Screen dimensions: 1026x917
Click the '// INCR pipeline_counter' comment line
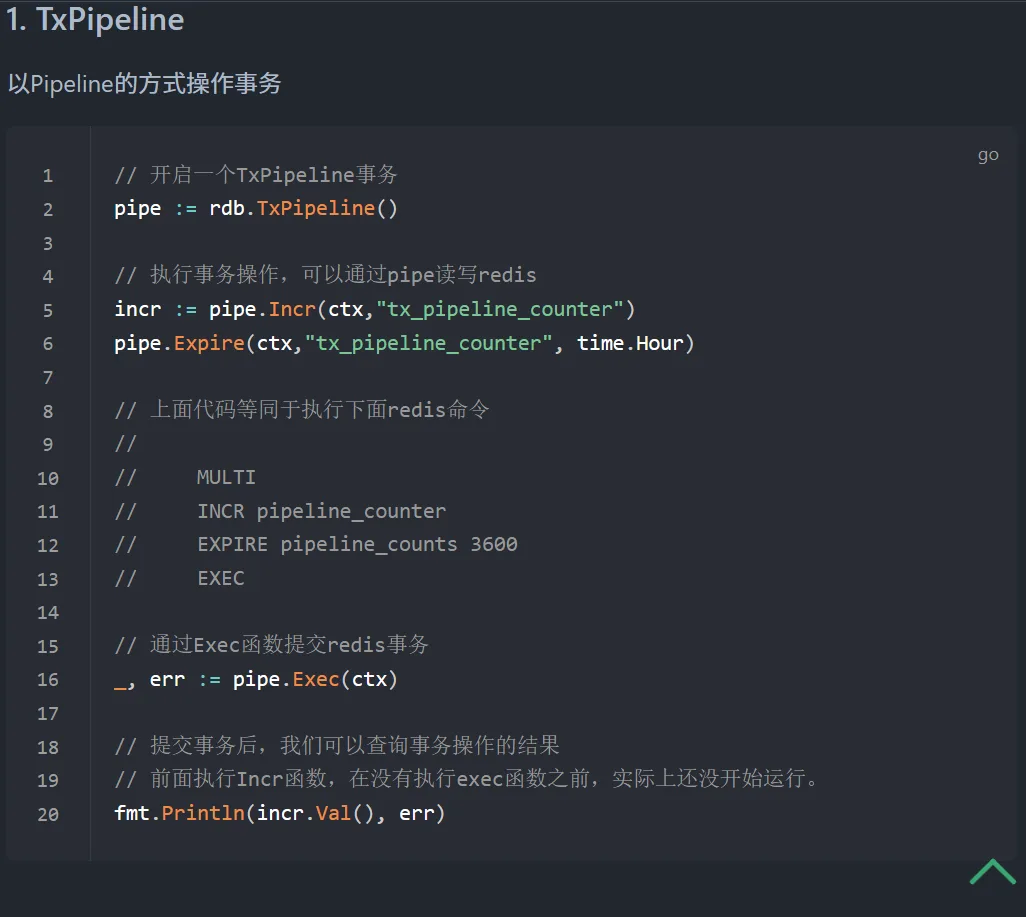click(280, 511)
